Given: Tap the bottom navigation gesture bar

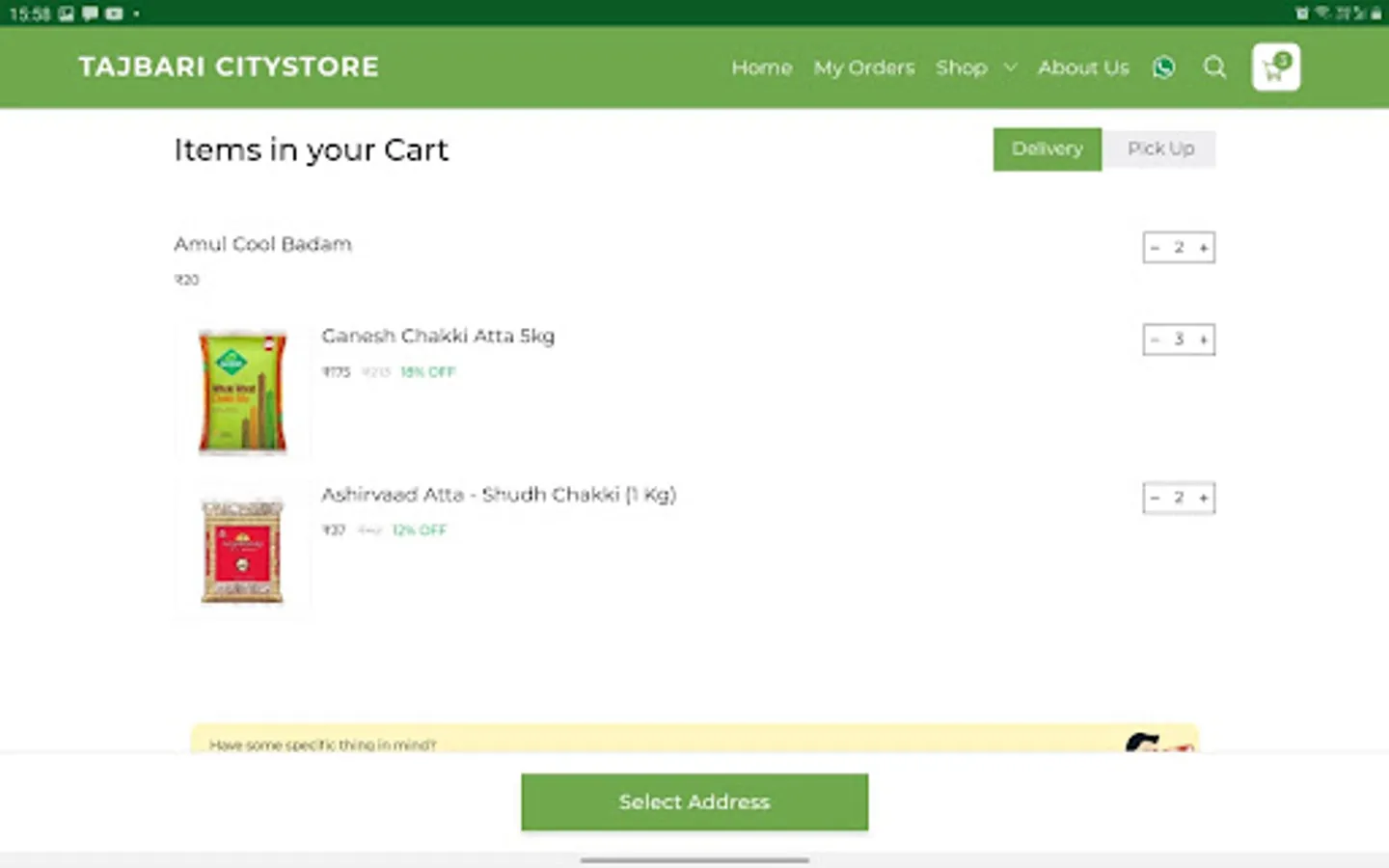Looking at the screenshot, I should (x=694, y=859).
